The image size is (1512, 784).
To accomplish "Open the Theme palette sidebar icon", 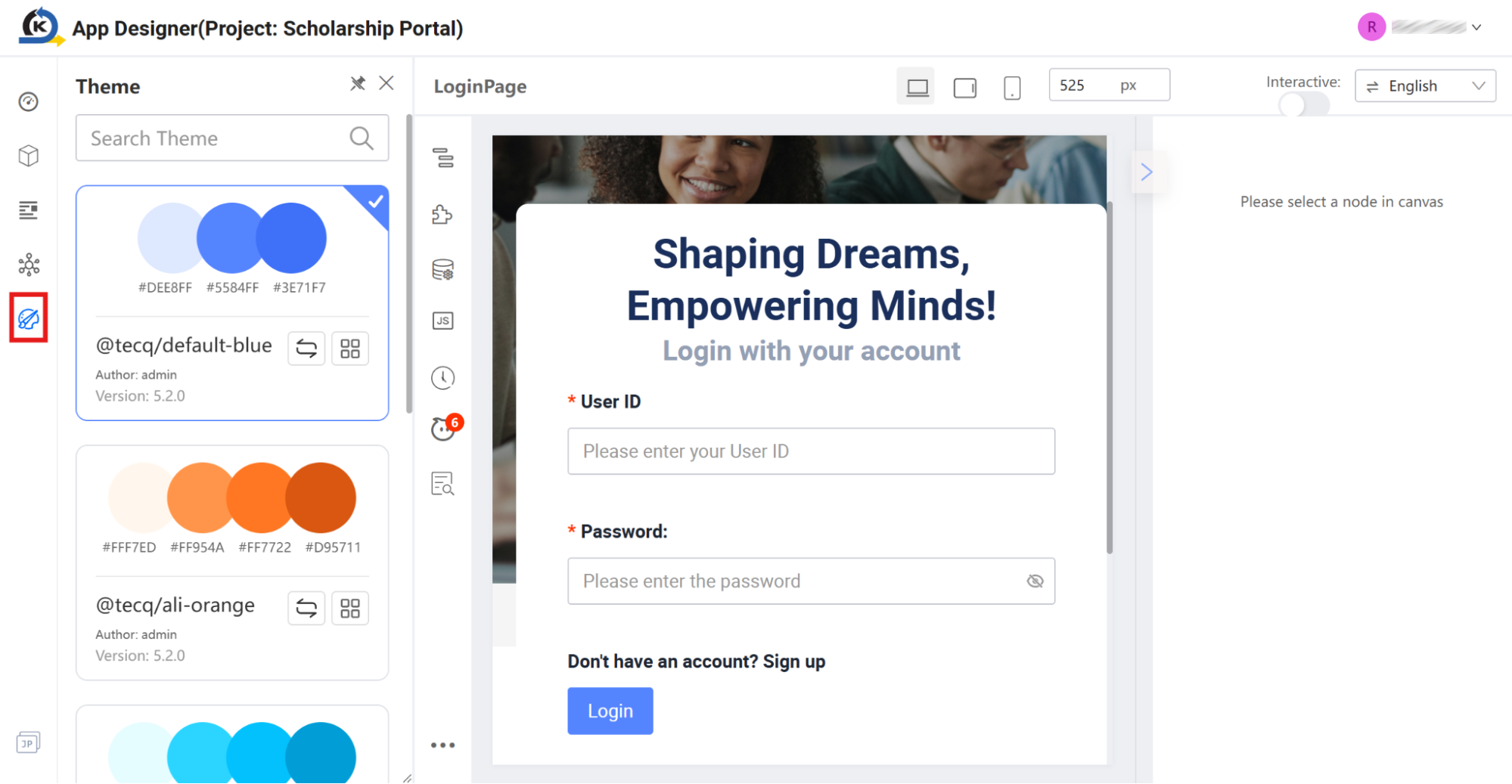I will [29, 318].
